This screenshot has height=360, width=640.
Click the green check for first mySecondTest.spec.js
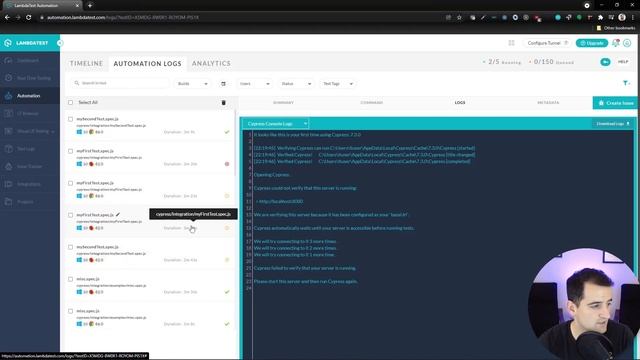[227, 132]
